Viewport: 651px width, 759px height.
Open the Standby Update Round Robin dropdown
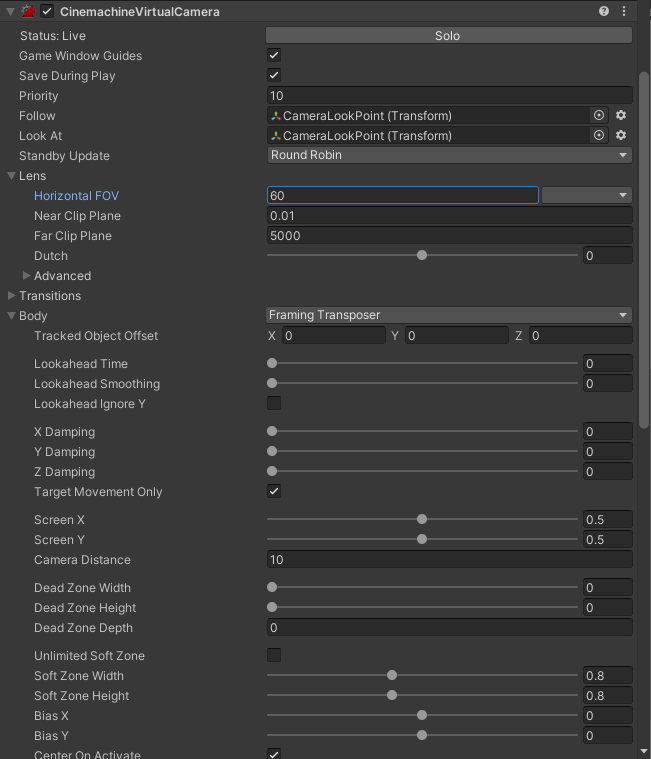449,155
